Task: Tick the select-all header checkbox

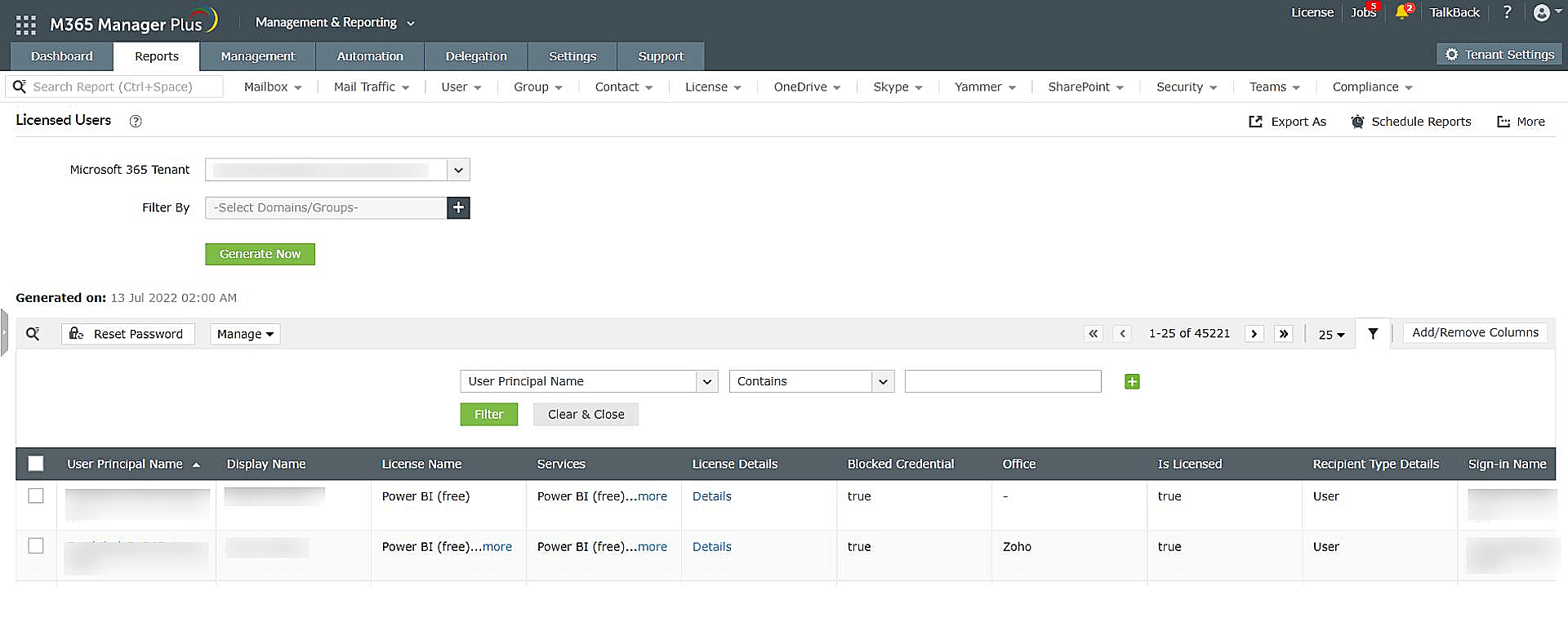Action: (36, 464)
